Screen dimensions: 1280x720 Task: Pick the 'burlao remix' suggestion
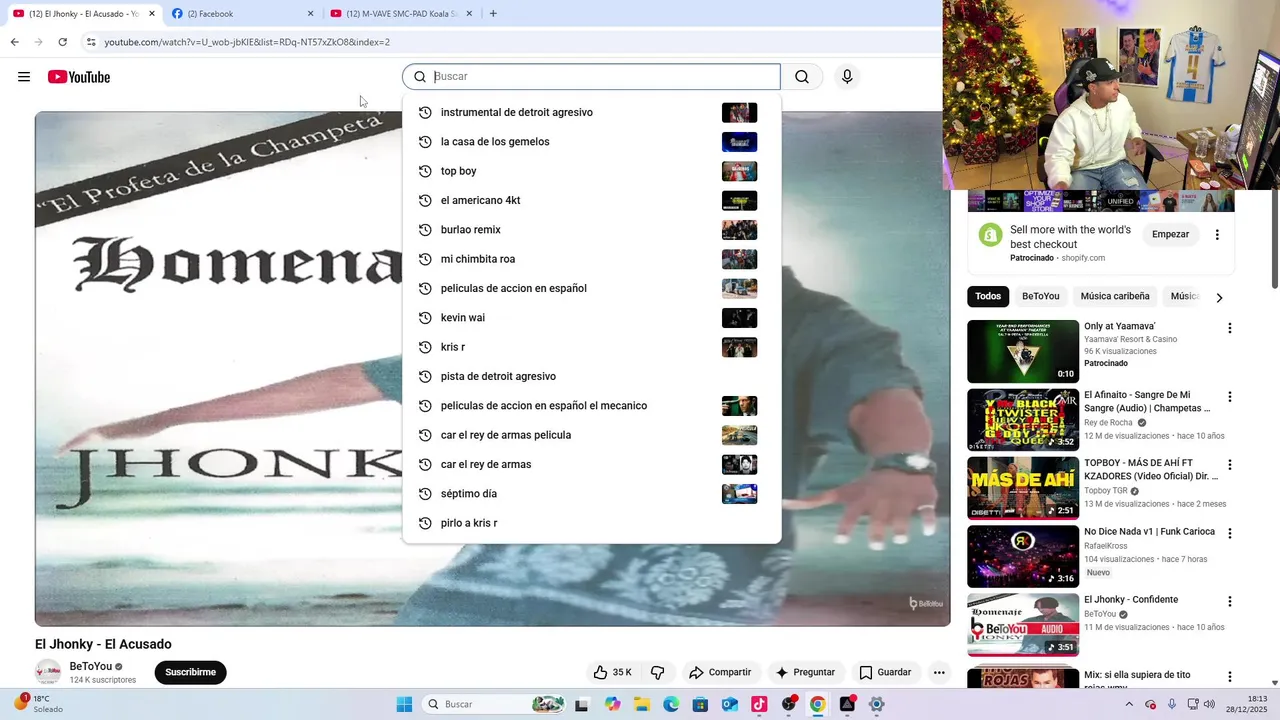pos(591,230)
